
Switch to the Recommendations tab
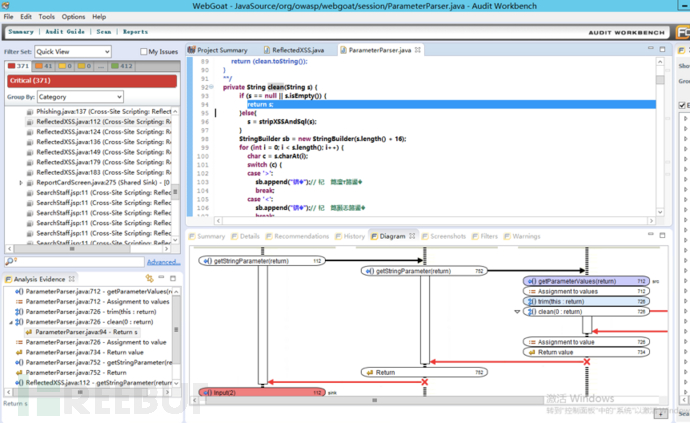tap(301, 236)
